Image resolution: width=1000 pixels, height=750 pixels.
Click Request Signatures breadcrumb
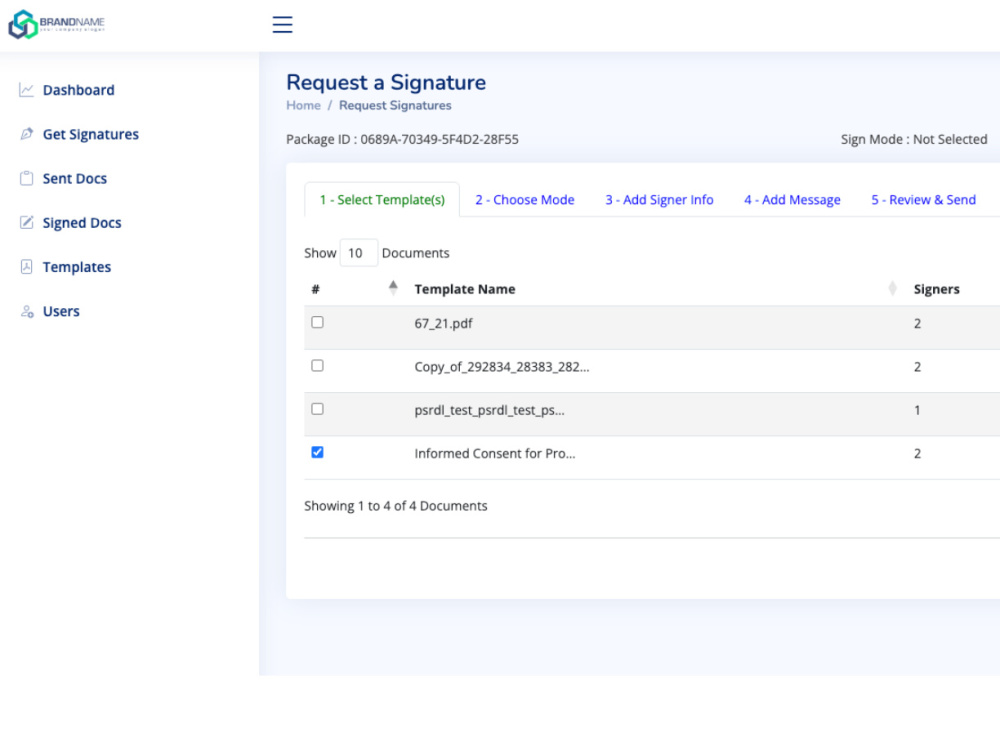click(x=395, y=105)
